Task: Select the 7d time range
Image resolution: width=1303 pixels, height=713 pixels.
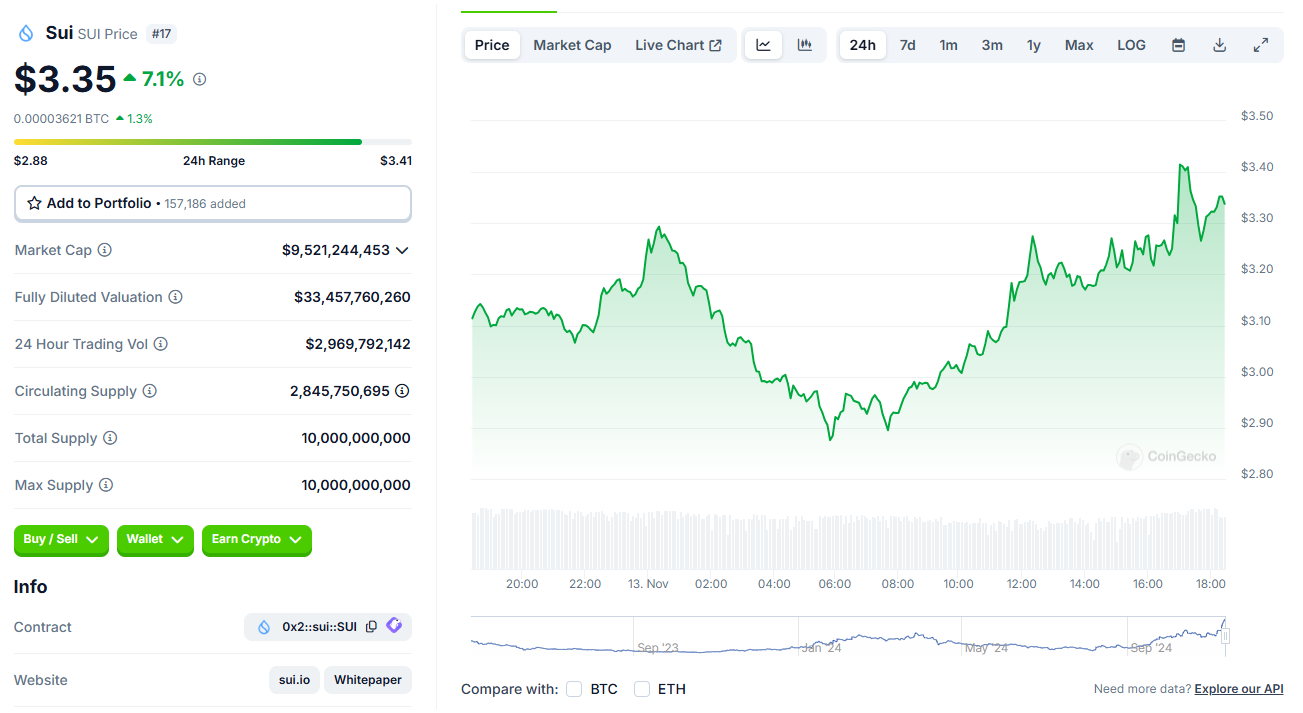Action: tap(908, 45)
